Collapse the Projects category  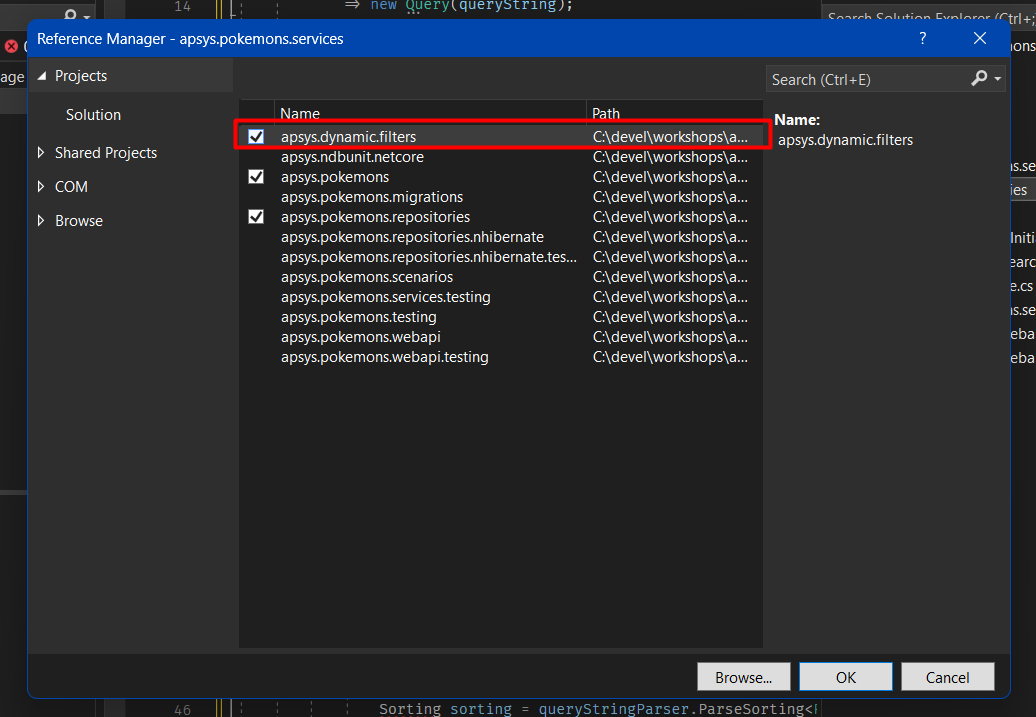[x=41, y=76]
